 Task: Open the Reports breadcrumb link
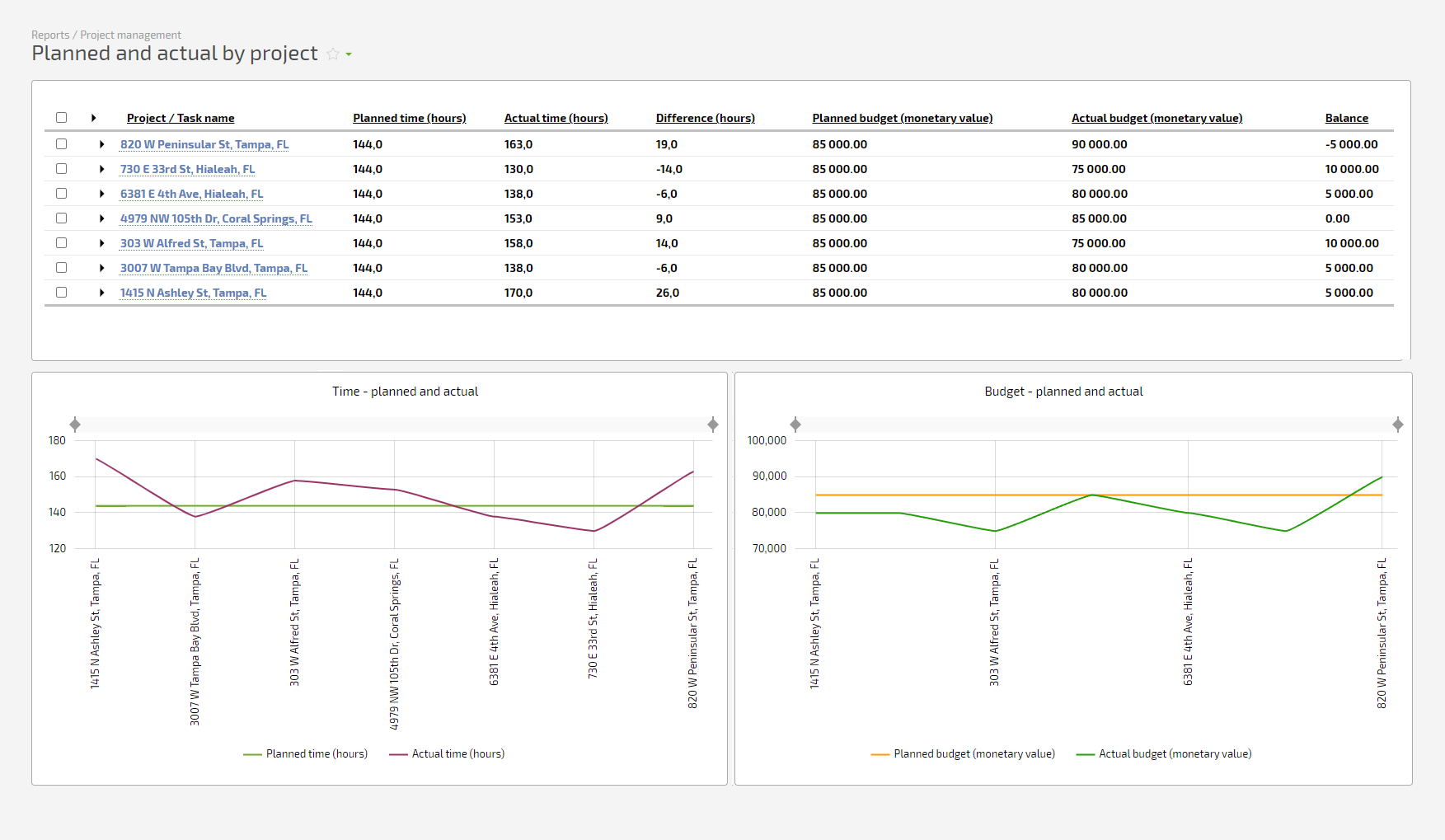50,35
